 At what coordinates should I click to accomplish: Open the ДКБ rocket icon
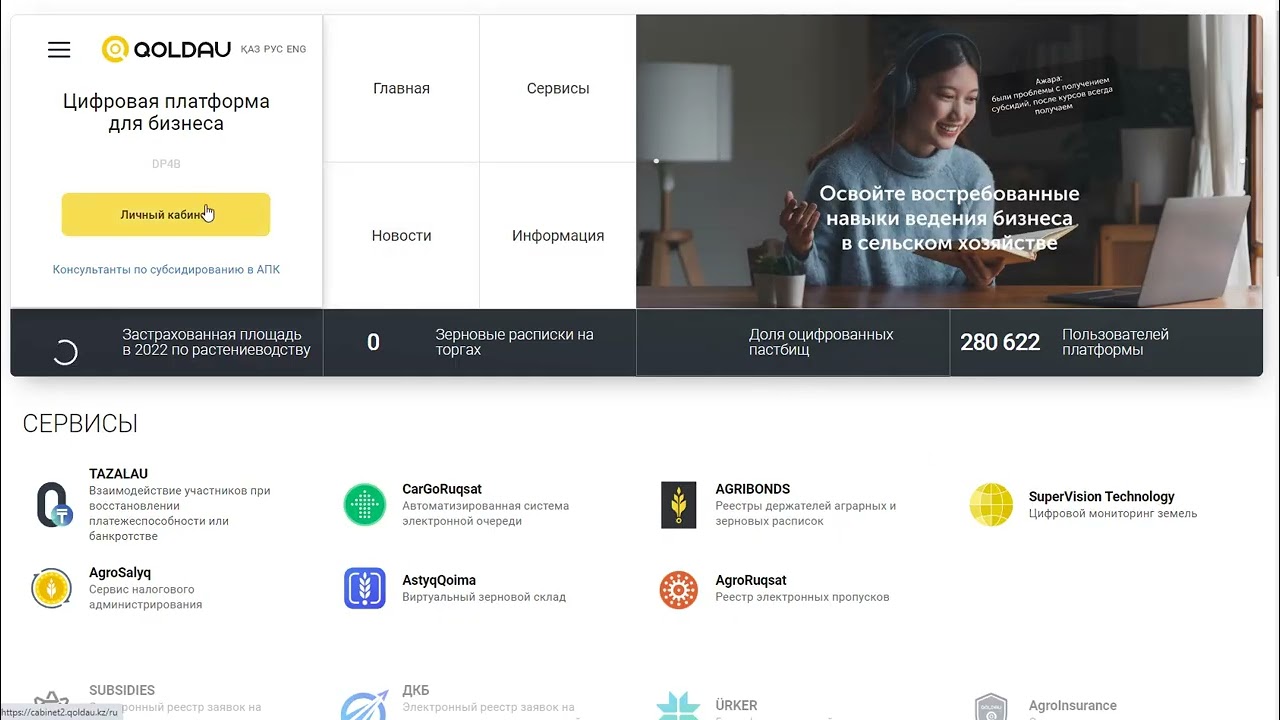click(364, 705)
